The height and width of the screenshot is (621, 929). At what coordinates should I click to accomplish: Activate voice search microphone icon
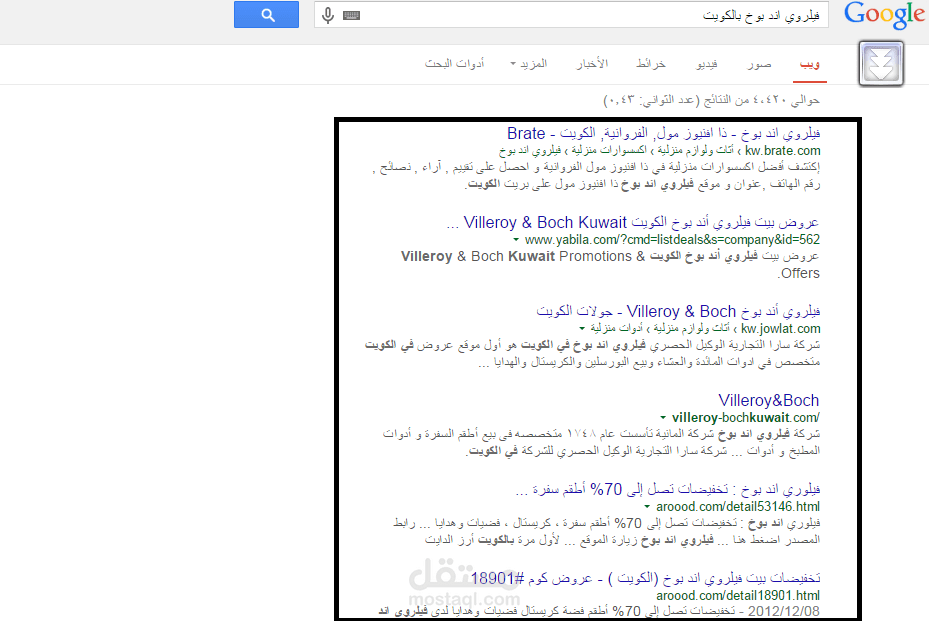328,15
